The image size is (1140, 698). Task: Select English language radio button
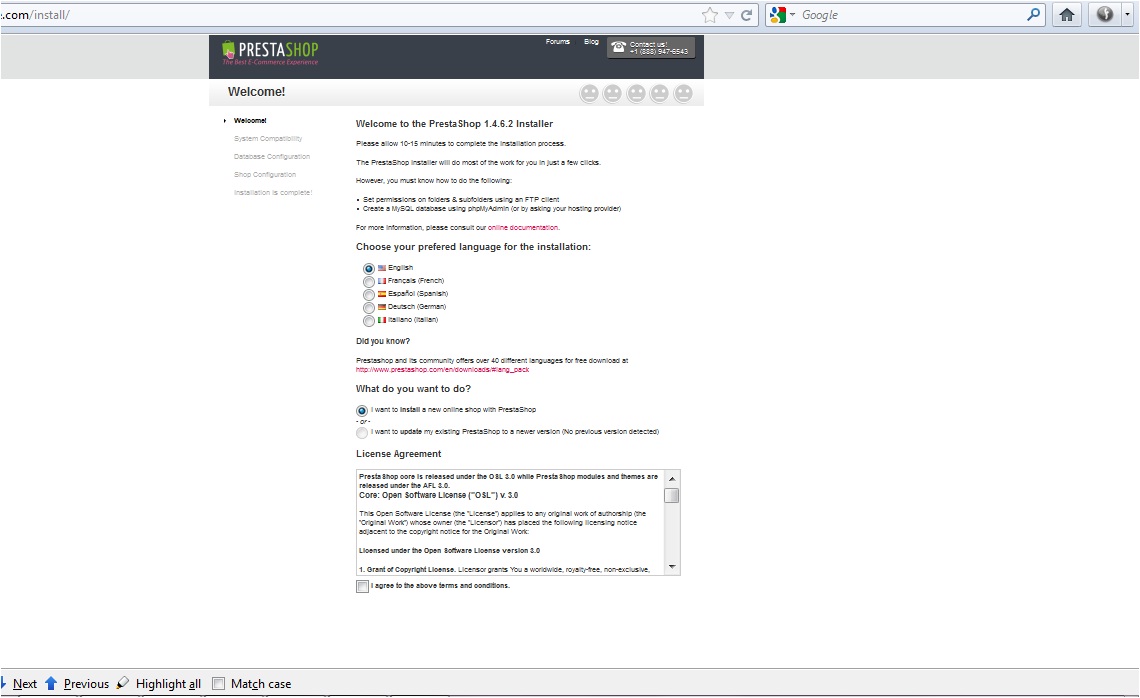tap(369, 268)
